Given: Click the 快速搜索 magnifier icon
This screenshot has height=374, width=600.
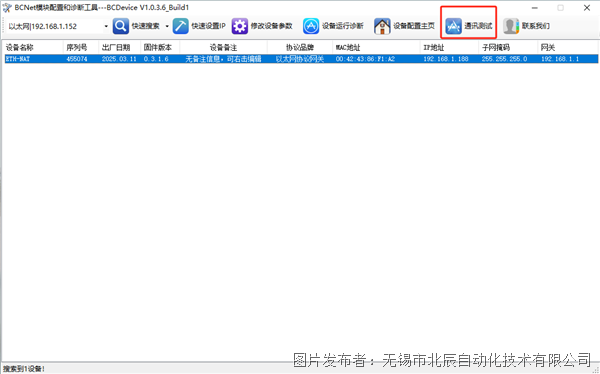Looking at the screenshot, I should (x=121, y=26).
